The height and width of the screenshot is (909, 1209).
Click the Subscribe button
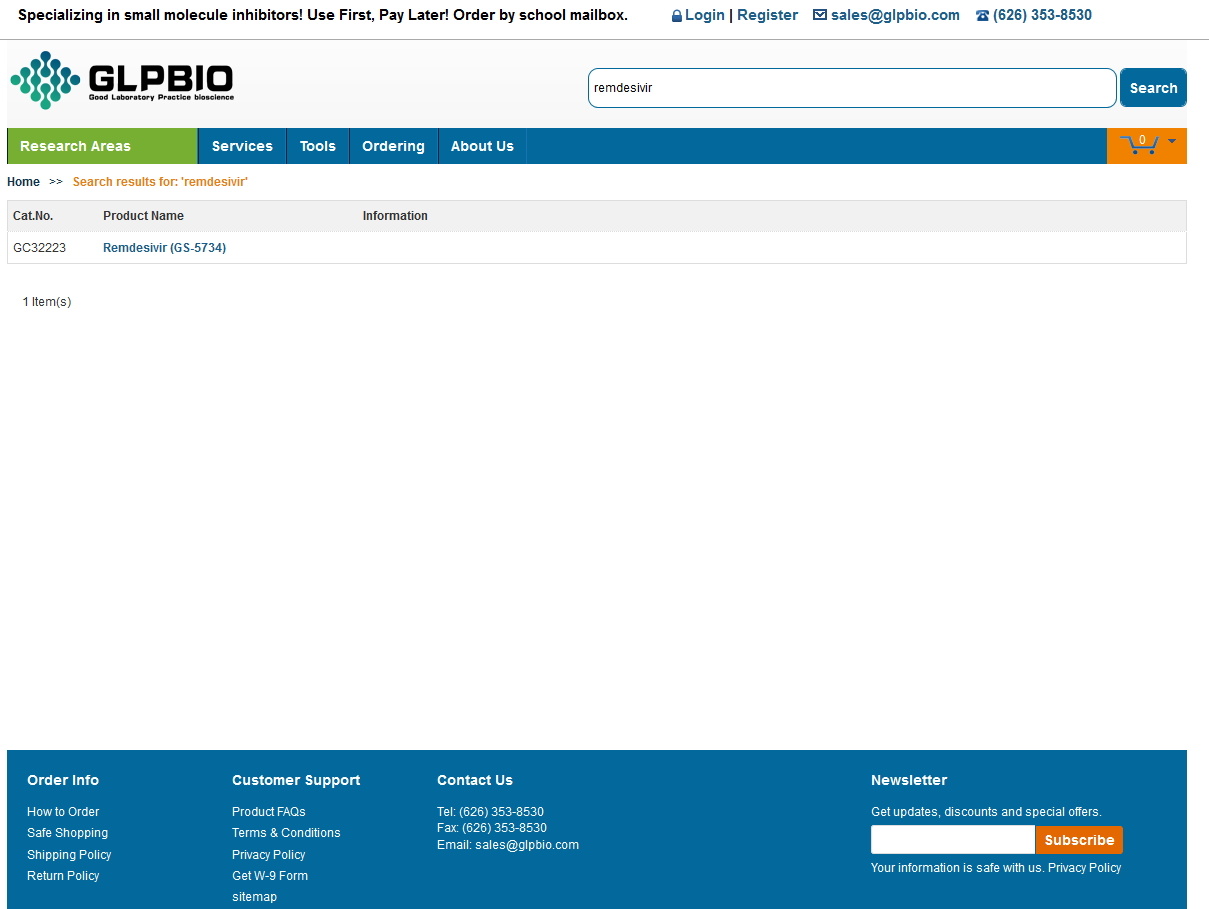(1079, 840)
